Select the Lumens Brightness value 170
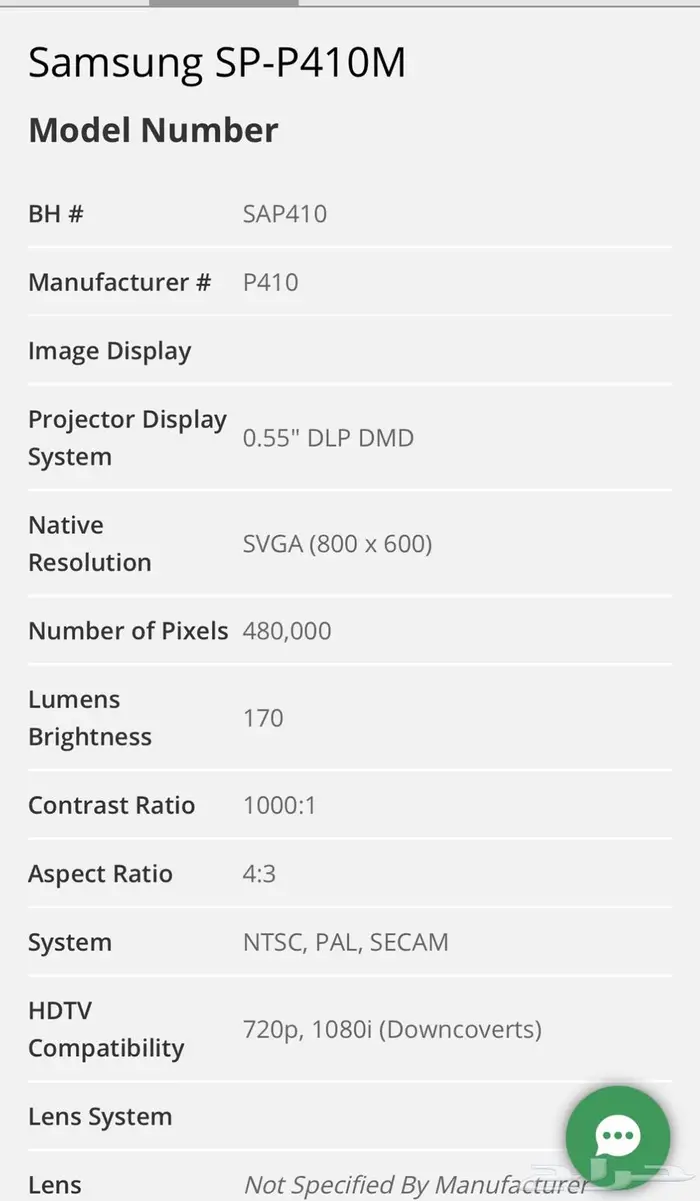The image size is (700, 1201). [263, 718]
